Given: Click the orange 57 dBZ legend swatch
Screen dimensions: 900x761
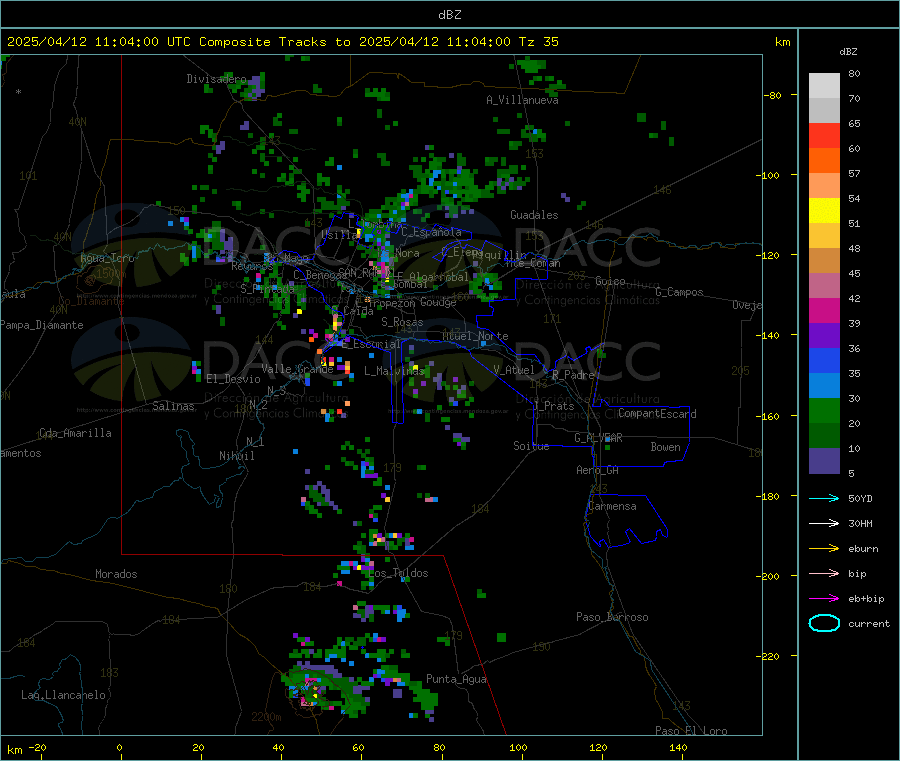Looking at the screenshot, I should 824,161.
